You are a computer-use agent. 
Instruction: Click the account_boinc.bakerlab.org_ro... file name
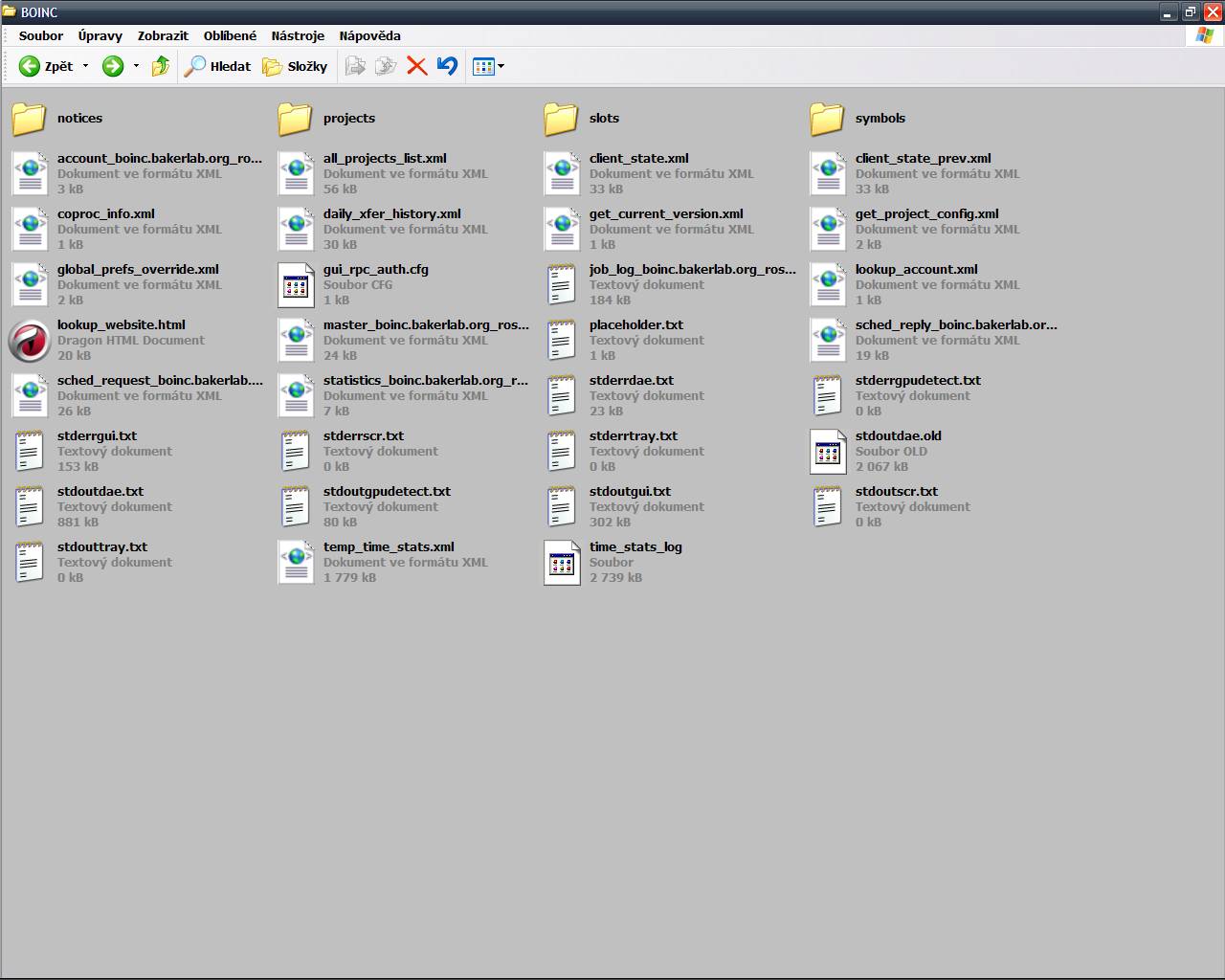point(160,159)
